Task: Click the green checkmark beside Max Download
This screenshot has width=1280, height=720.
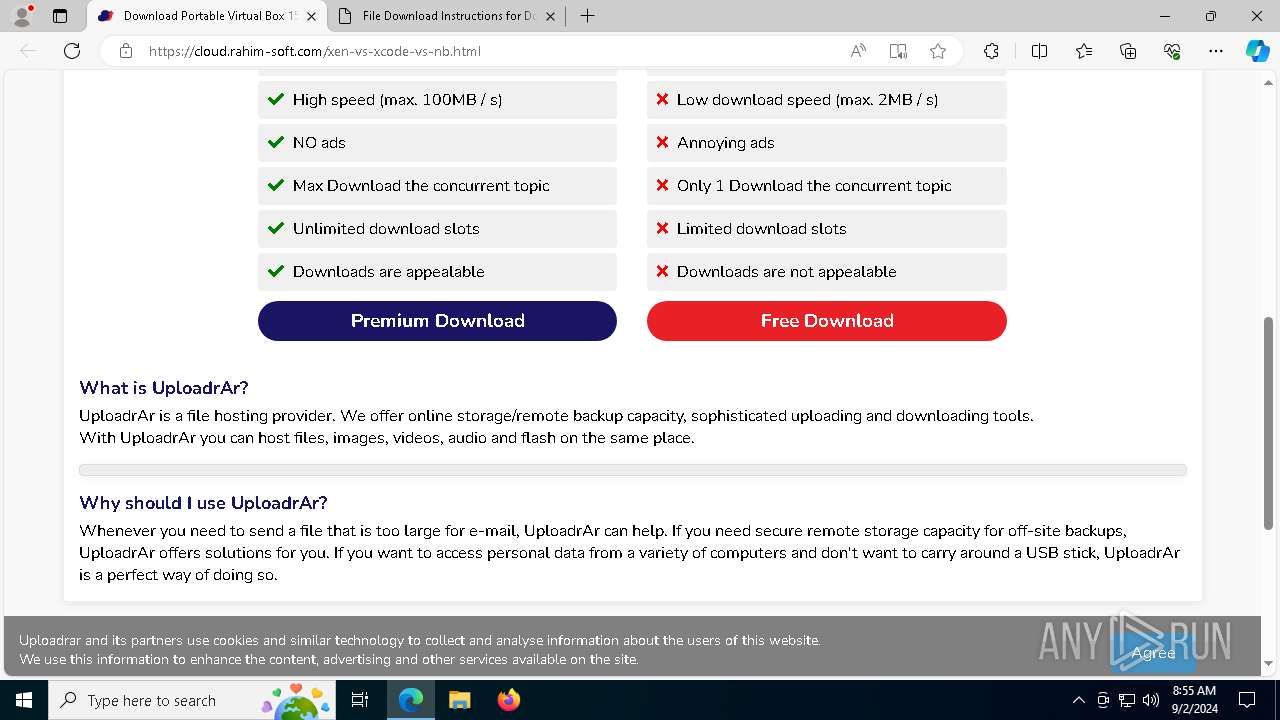Action: click(x=276, y=185)
